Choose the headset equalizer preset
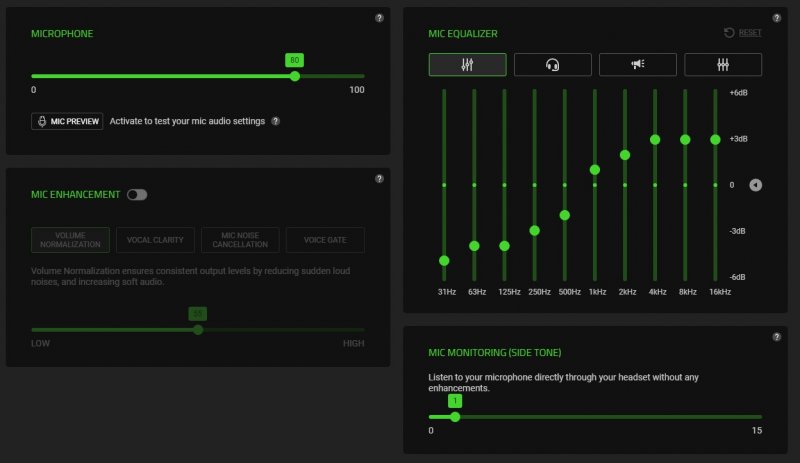The height and width of the screenshot is (463, 800). click(552, 65)
